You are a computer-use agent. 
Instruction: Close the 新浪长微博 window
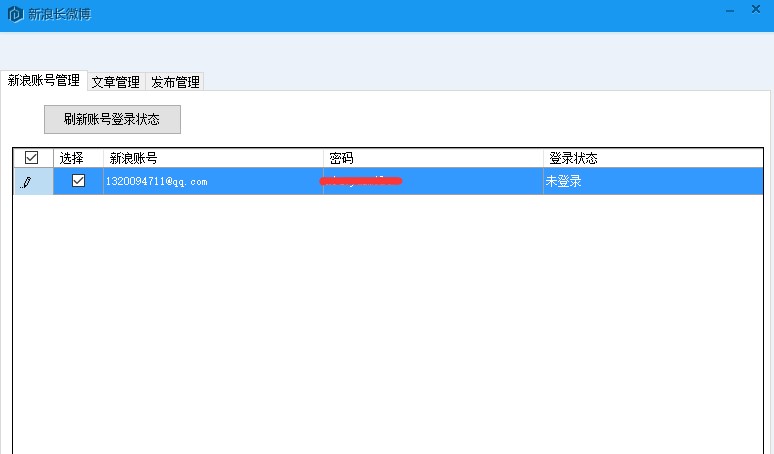coord(756,9)
